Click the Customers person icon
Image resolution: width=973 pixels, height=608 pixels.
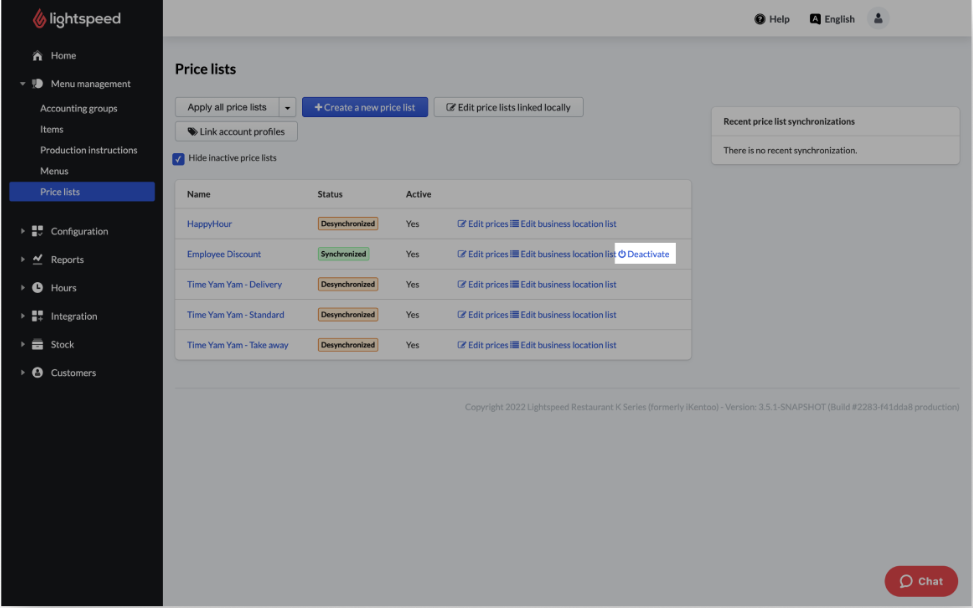click(x=37, y=373)
